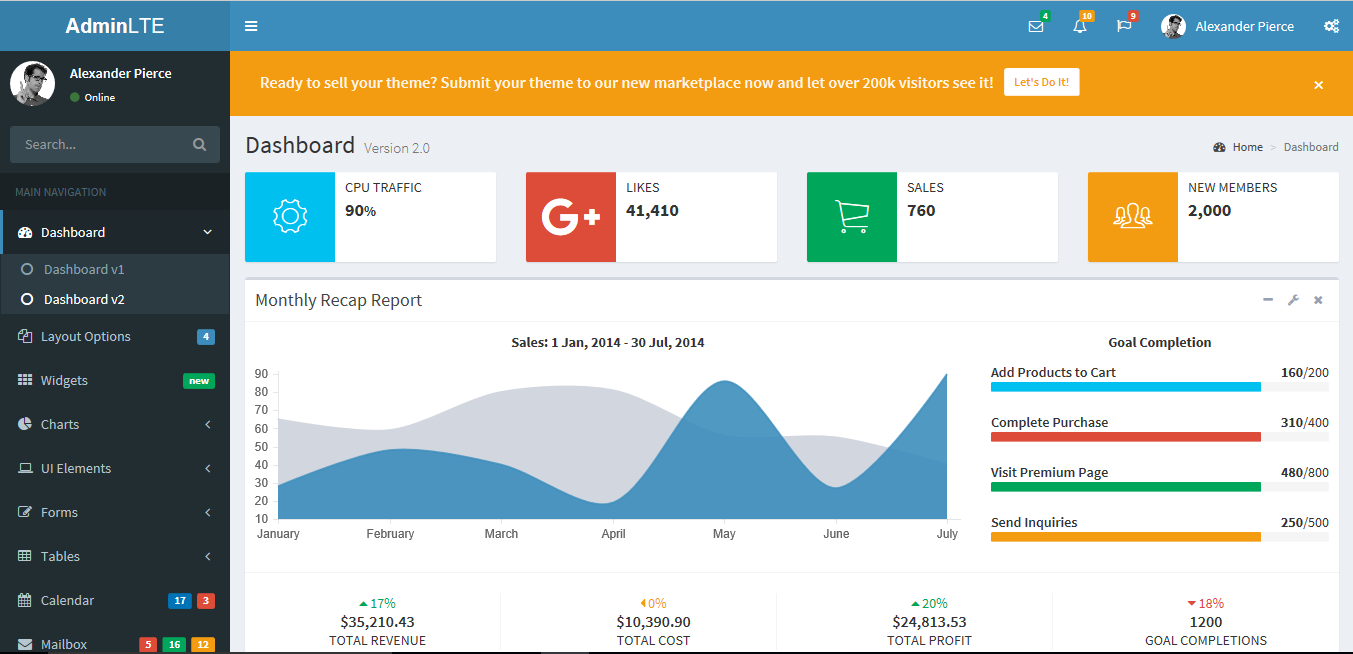Click the Add Products to Cart progress bar
Image resolution: width=1353 pixels, height=654 pixels.
[x=1160, y=386]
